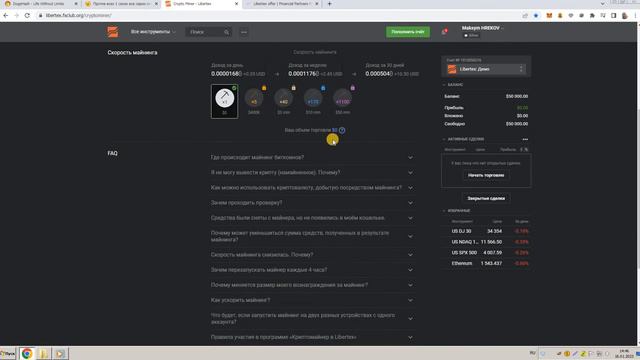Select the x170 blue miner speed level
The height and width of the screenshot is (360, 640).
(x=313, y=99)
